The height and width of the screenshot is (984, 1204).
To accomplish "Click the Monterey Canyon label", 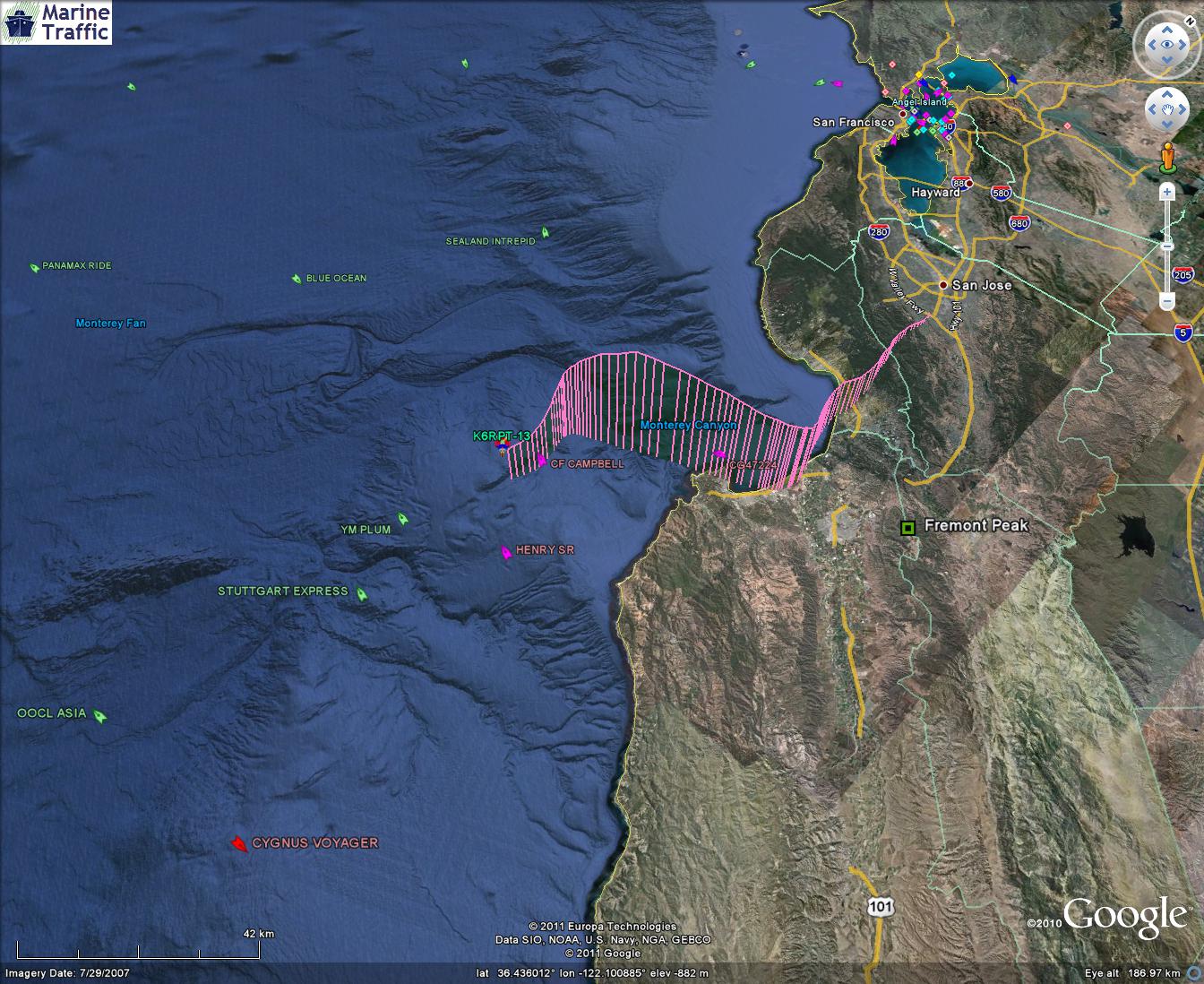I will [688, 425].
